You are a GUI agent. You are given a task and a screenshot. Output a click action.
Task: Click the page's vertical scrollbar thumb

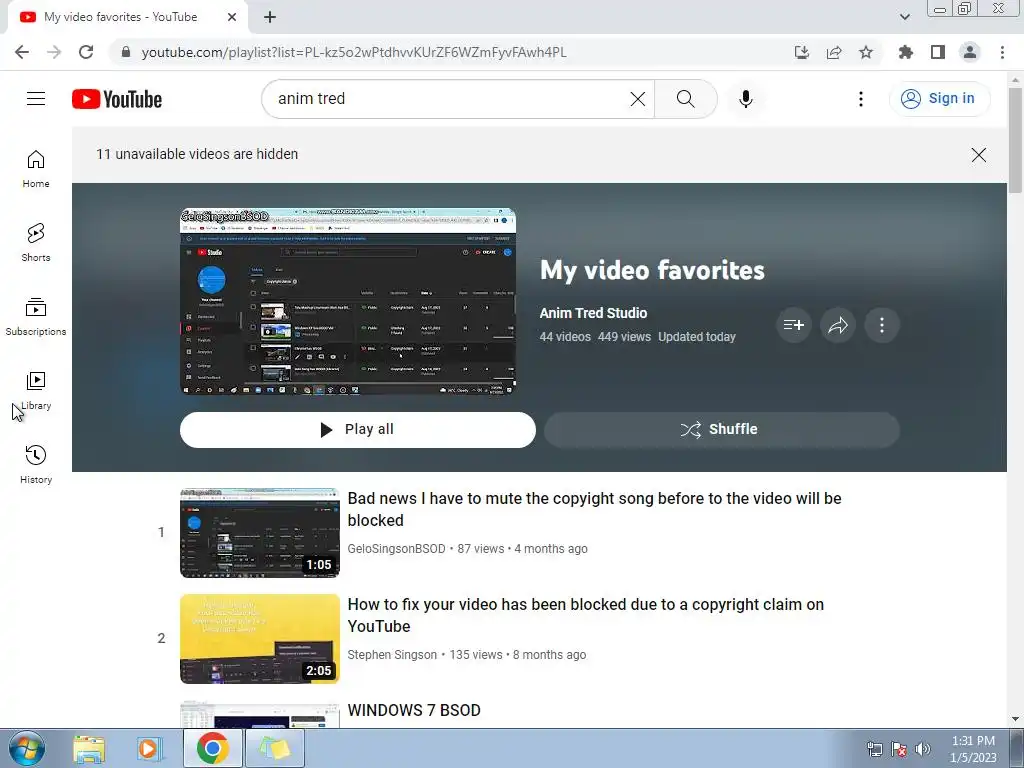pyautogui.click(x=1015, y=140)
